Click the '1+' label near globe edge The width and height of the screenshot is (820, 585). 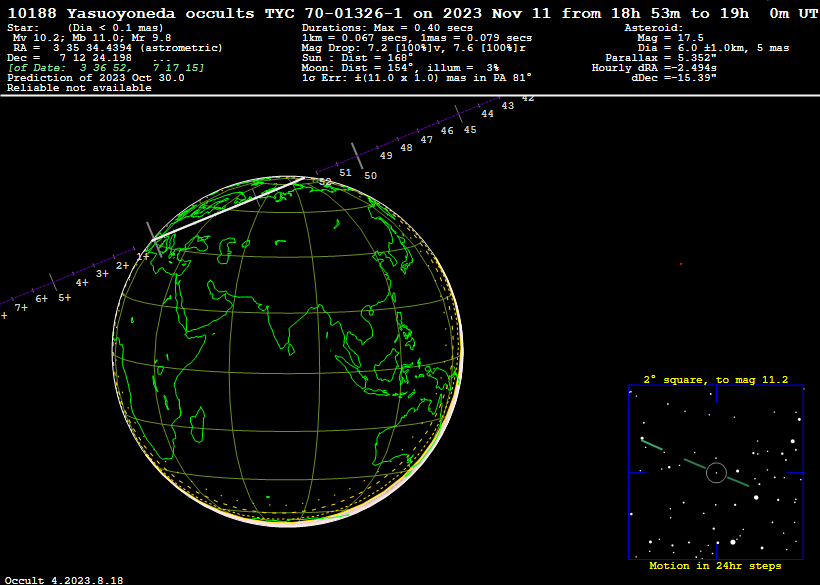[143, 256]
